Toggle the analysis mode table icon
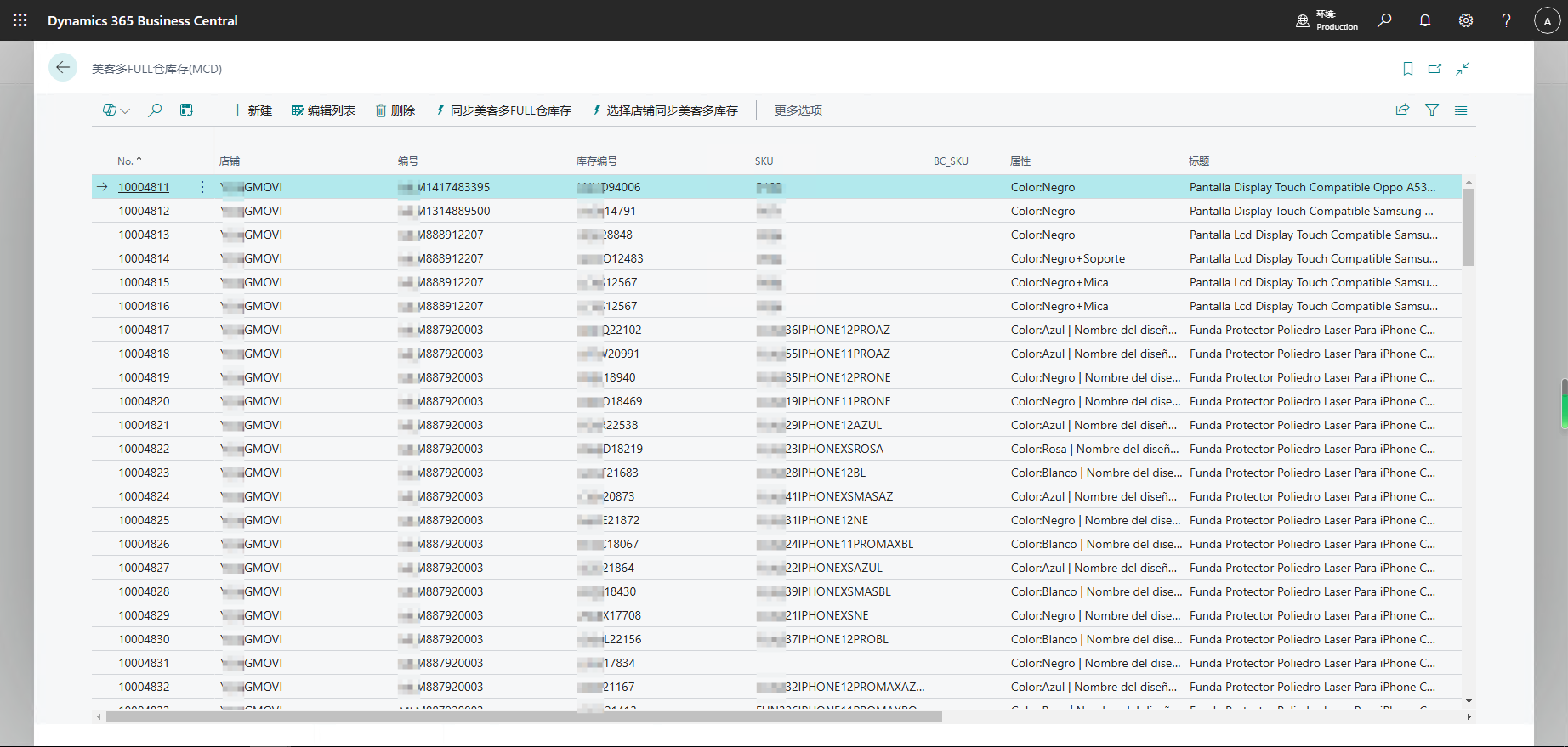The height and width of the screenshot is (747, 1568). 186,110
